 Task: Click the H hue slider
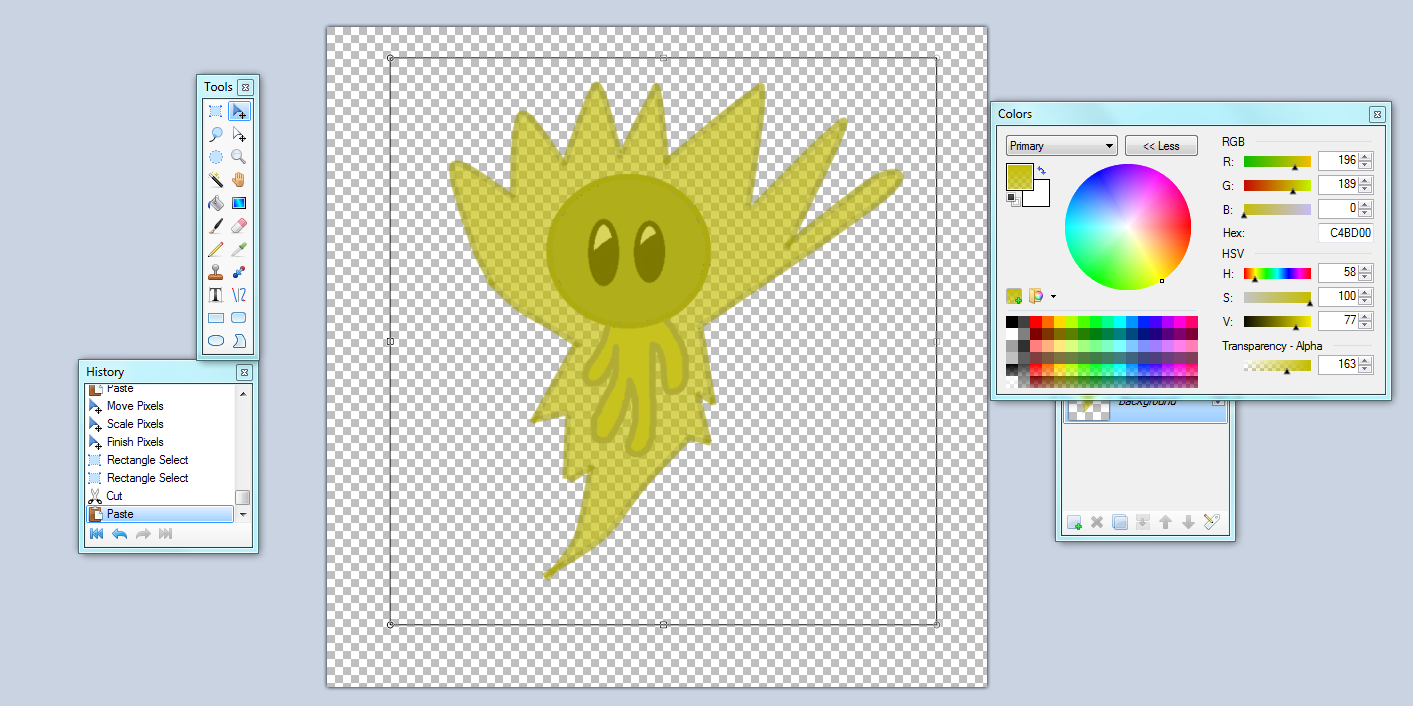click(x=1277, y=274)
